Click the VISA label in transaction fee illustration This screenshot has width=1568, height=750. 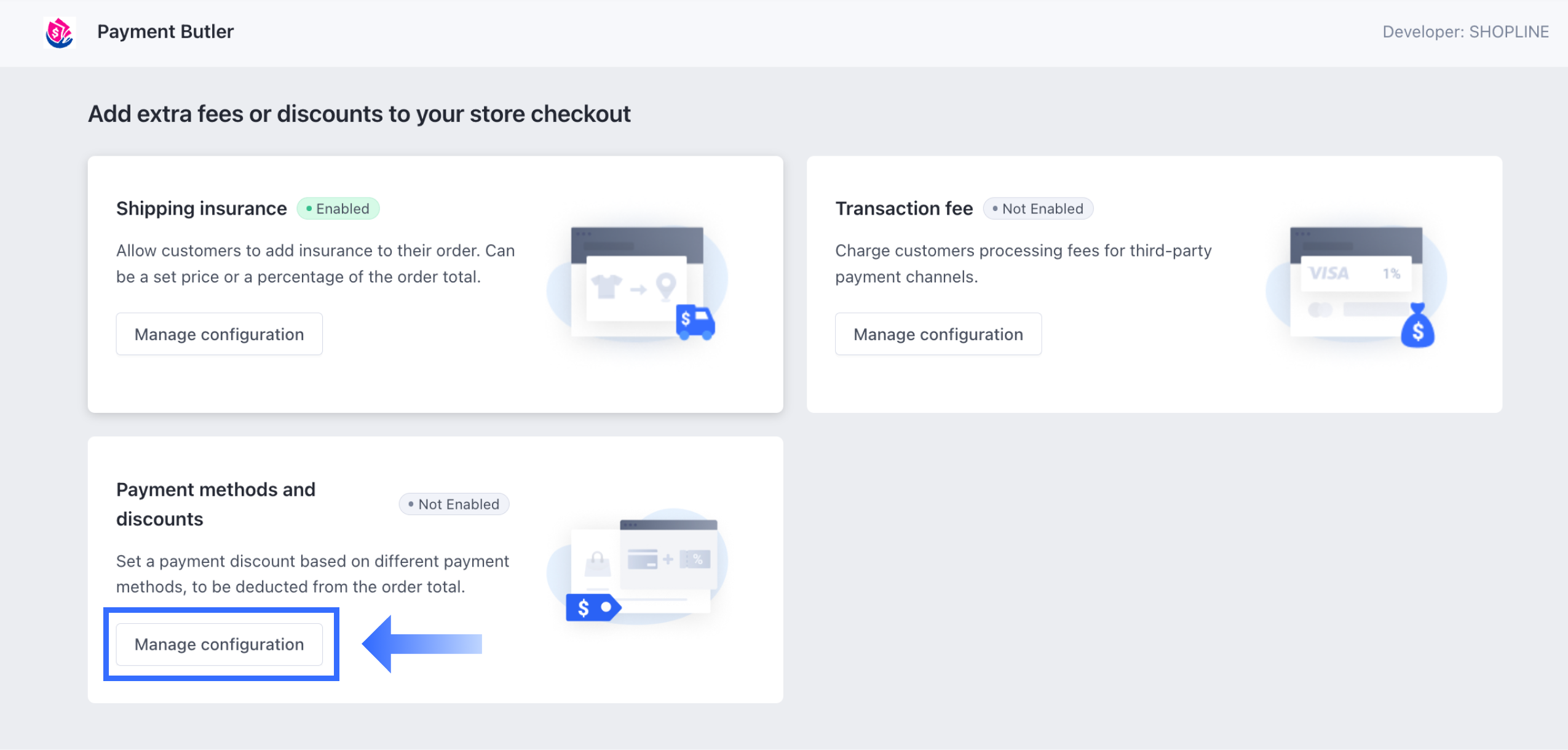coord(1329,273)
